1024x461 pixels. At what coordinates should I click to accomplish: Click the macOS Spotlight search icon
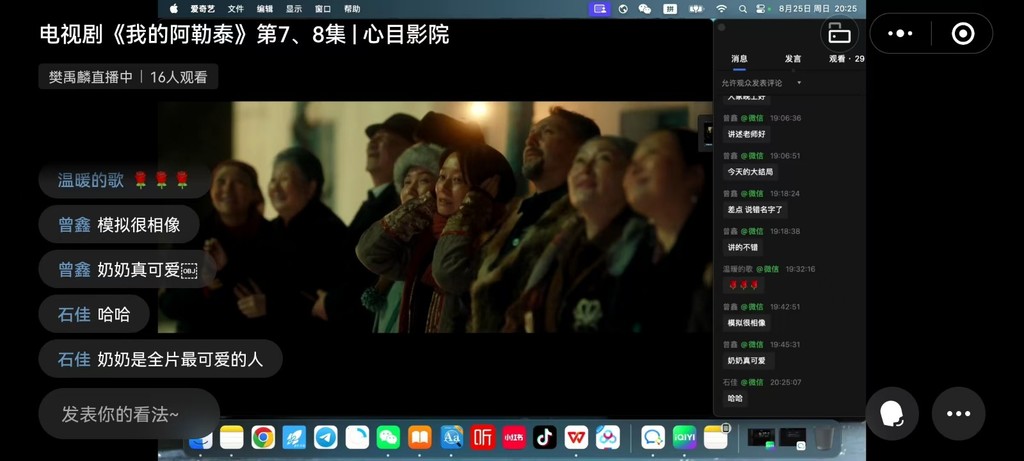pyautogui.click(x=743, y=9)
